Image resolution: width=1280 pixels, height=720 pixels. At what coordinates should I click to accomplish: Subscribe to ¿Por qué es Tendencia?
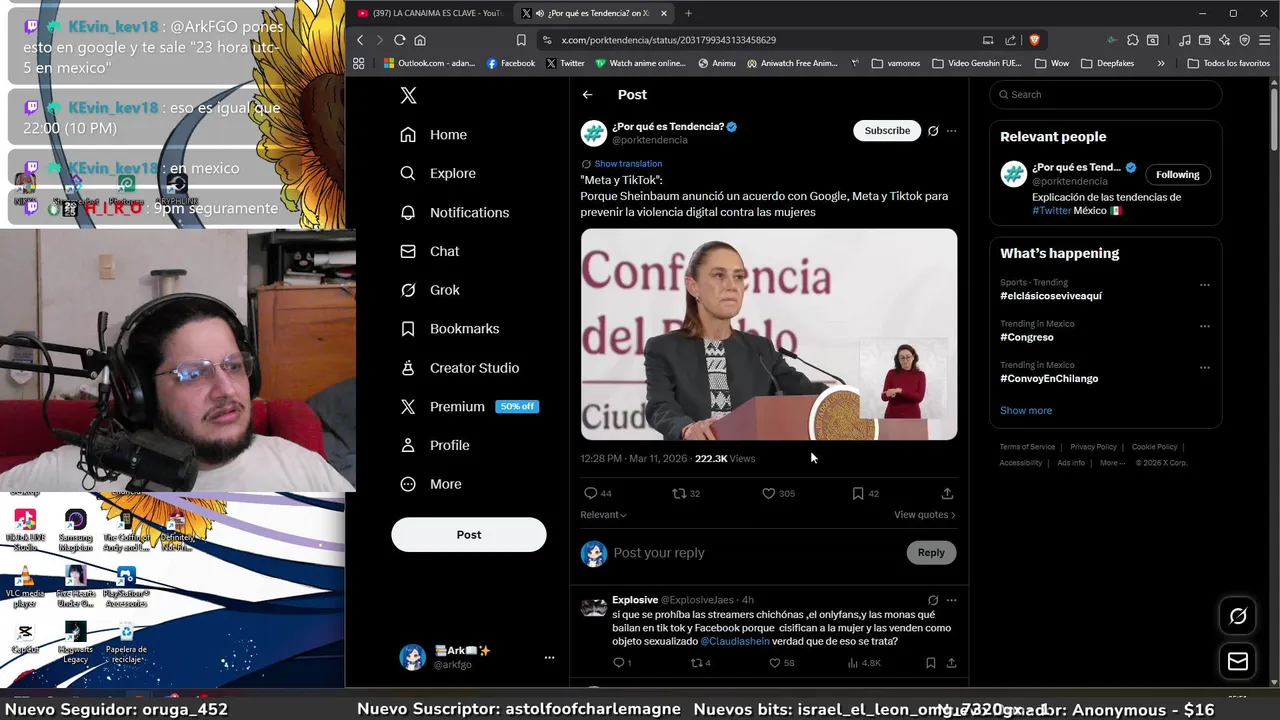(887, 131)
